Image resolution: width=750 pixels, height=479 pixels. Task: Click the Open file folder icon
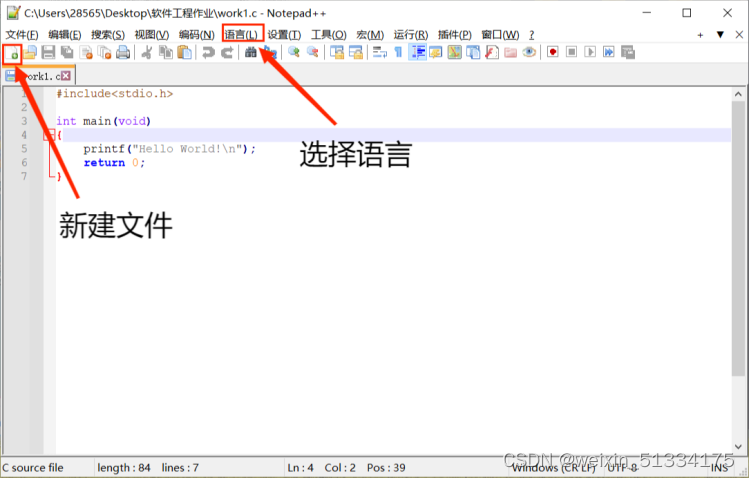[x=30, y=52]
